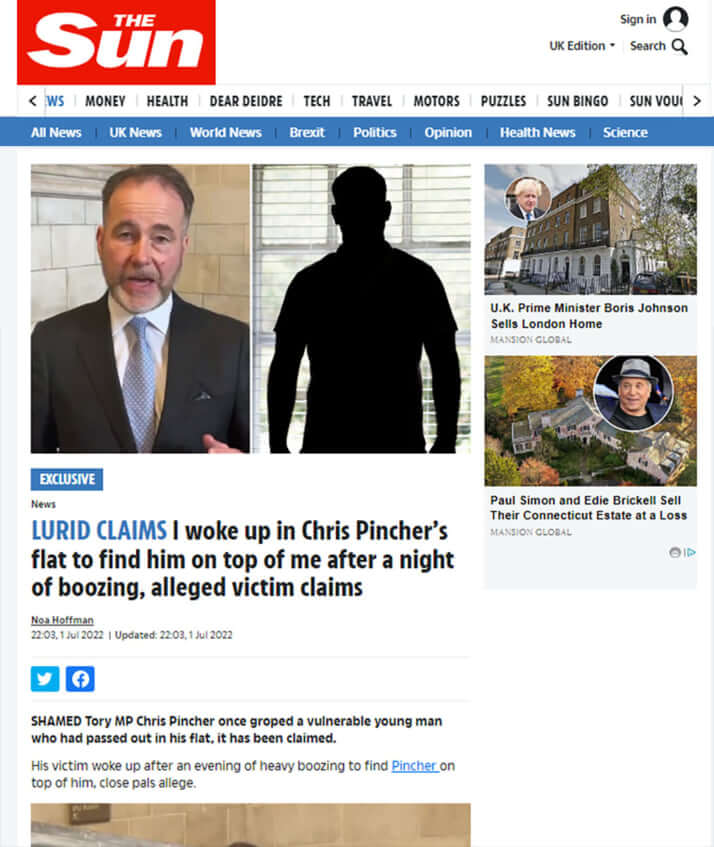This screenshot has height=847, width=714.
Task: Click the Exclusive tag button
Action: click(67, 479)
